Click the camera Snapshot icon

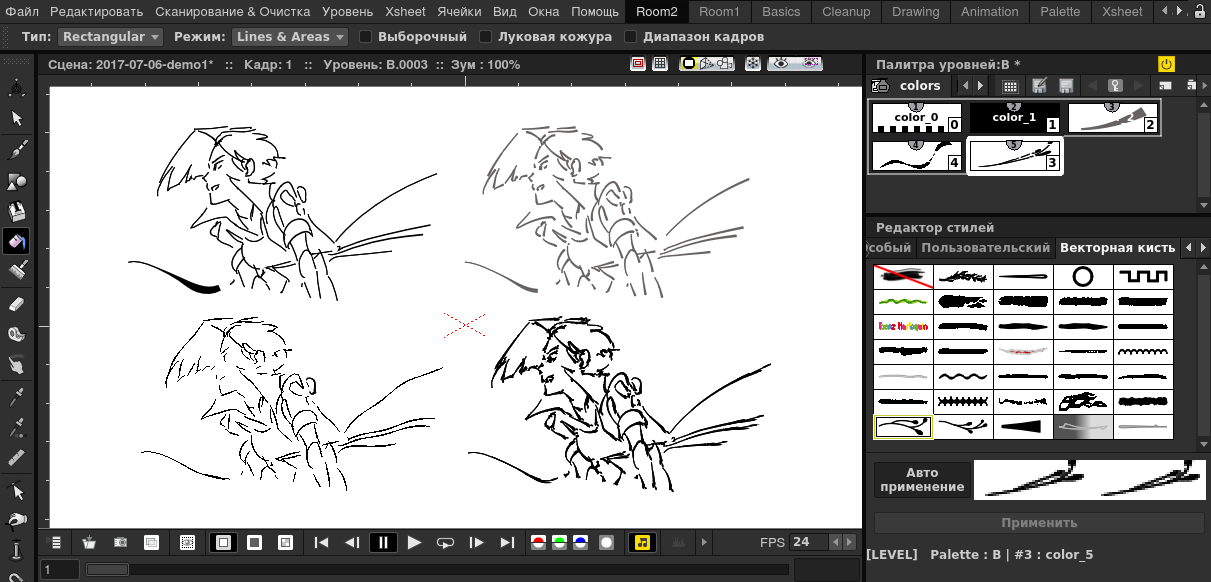click(x=121, y=542)
